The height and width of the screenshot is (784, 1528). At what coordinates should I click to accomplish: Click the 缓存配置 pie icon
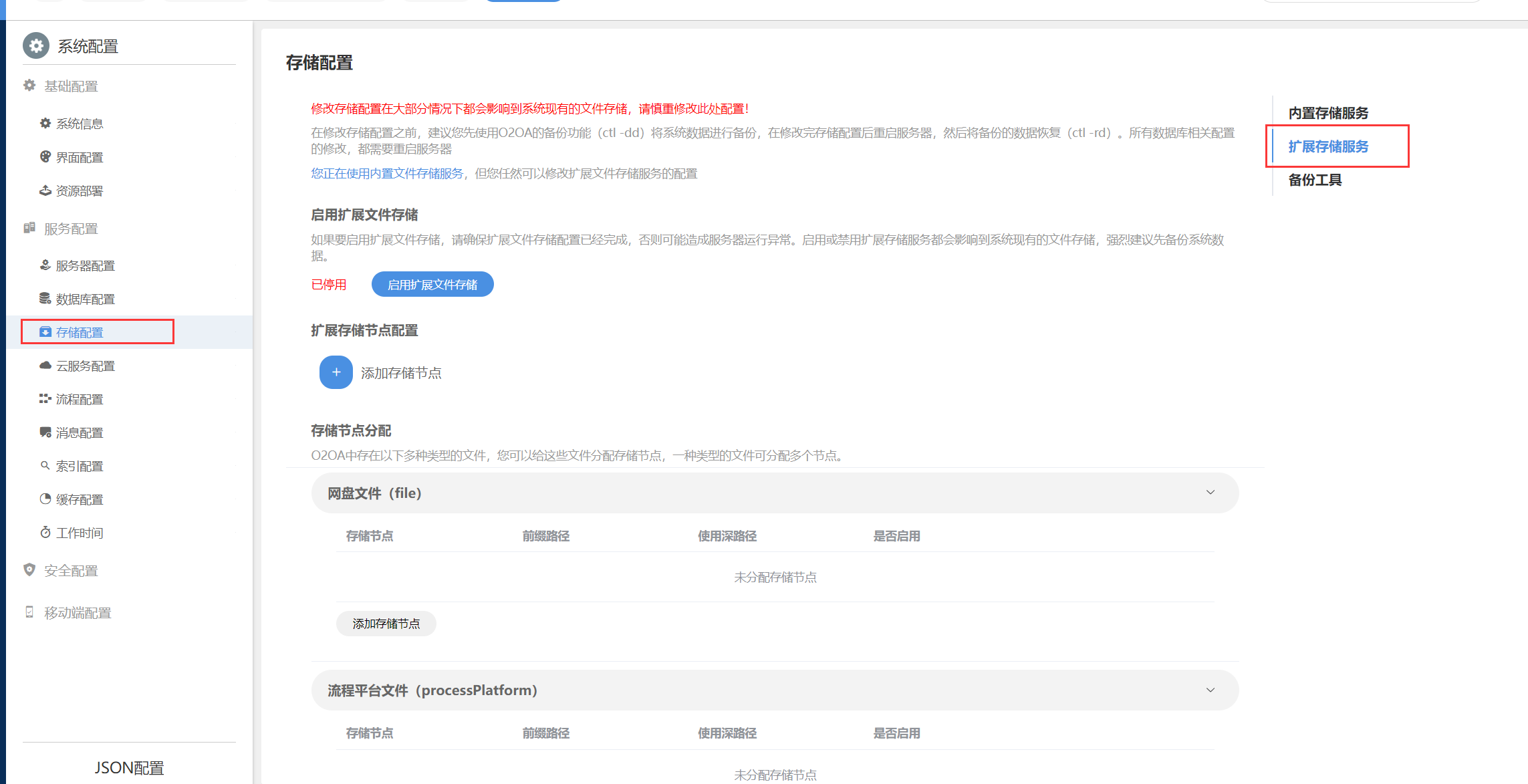[45, 499]
